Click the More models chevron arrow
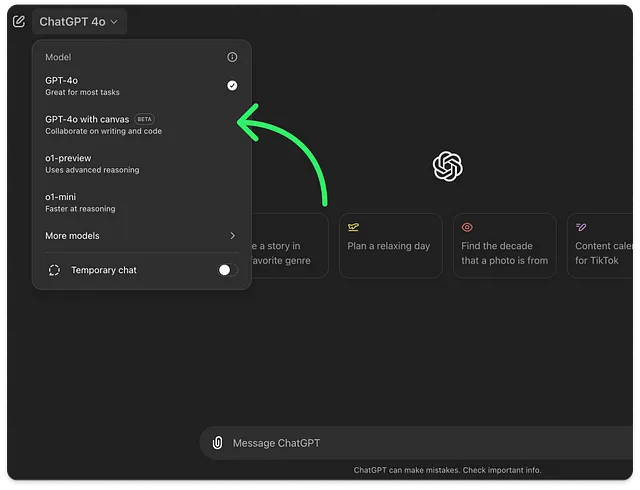 pos(232,236)
